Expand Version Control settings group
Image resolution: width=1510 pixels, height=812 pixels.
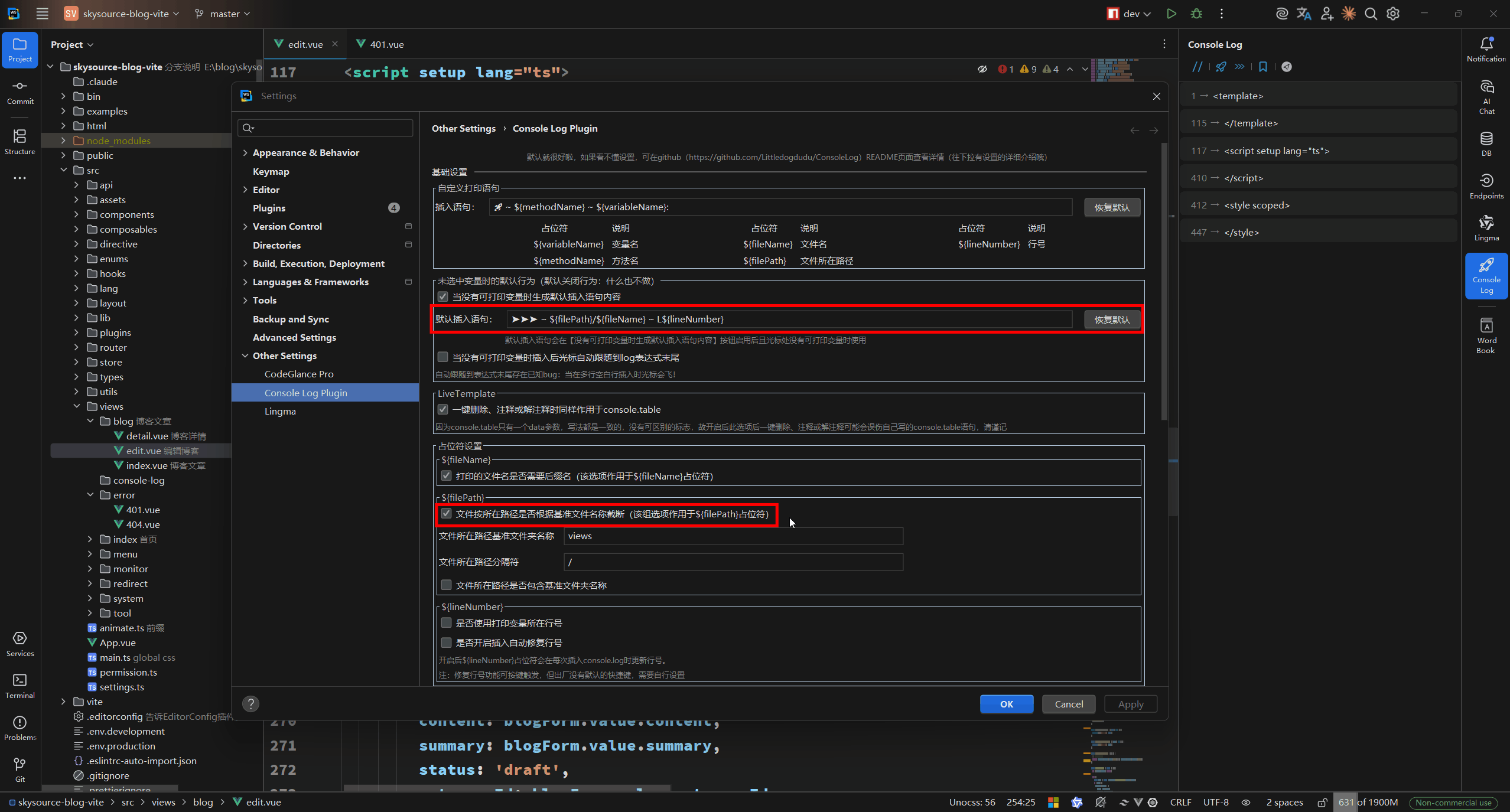(x=245, y=226)
